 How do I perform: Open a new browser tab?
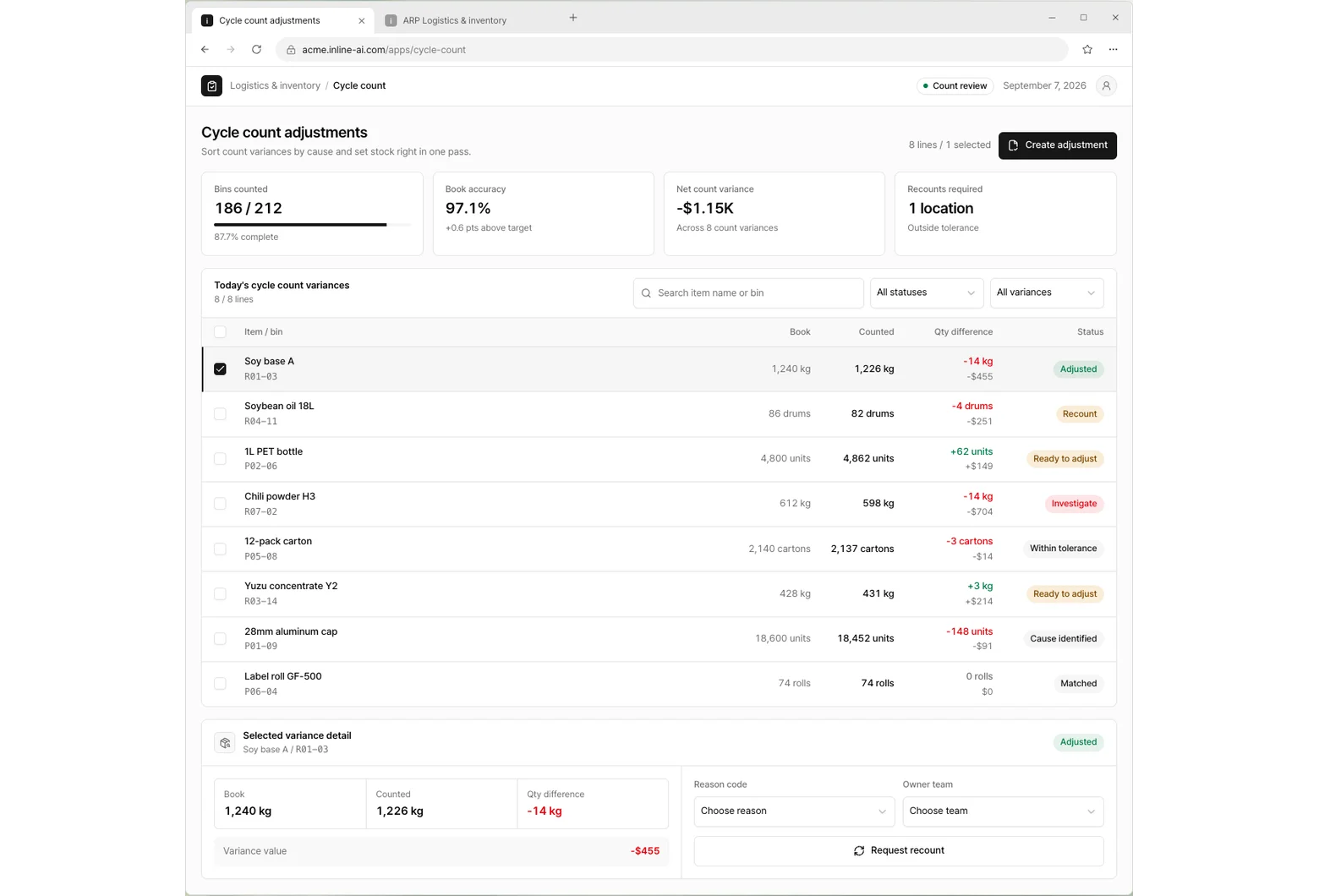[x=573, y=18]
